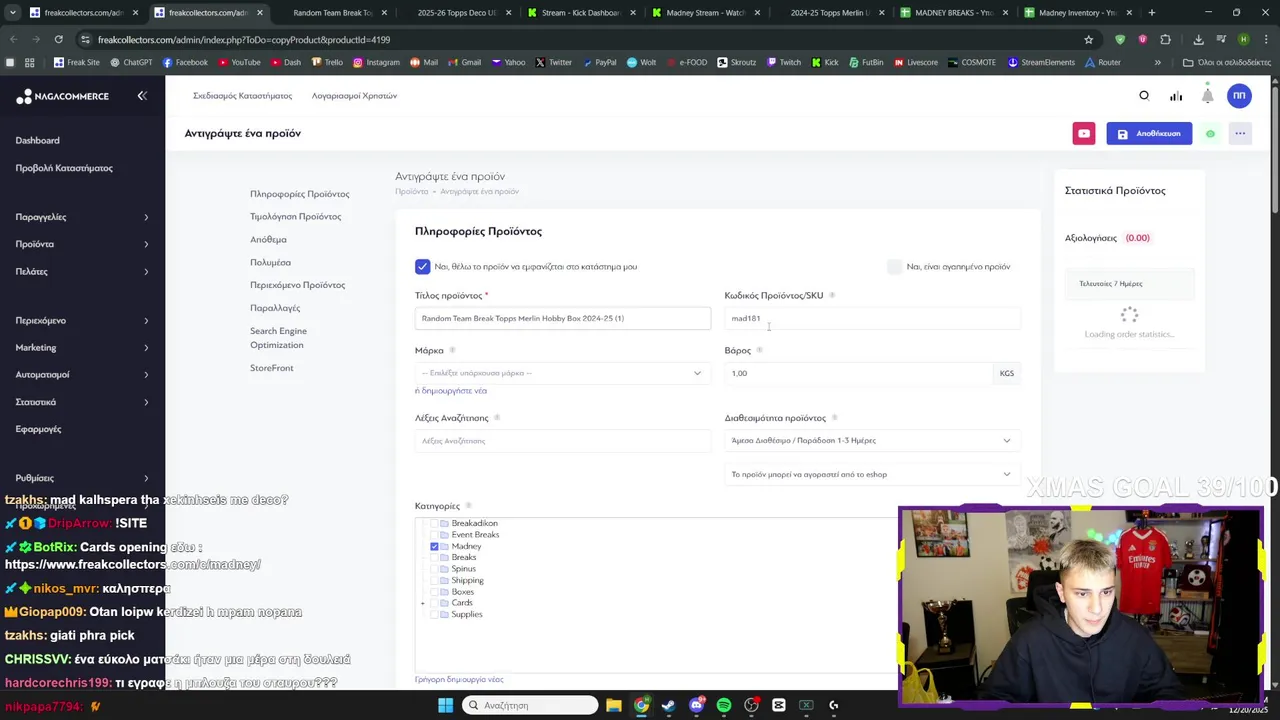Expand the Cards category tree node

click(423, 603)
